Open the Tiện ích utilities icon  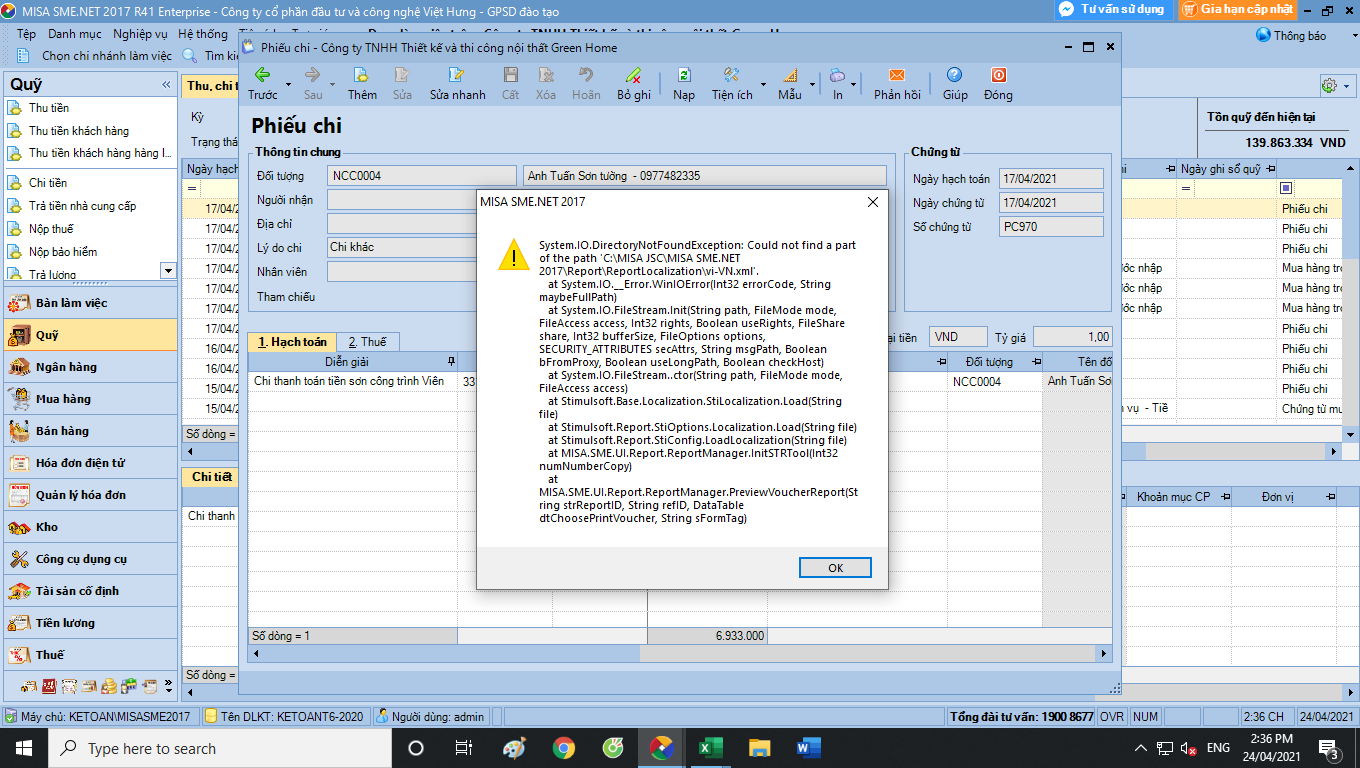click(731, 75)
